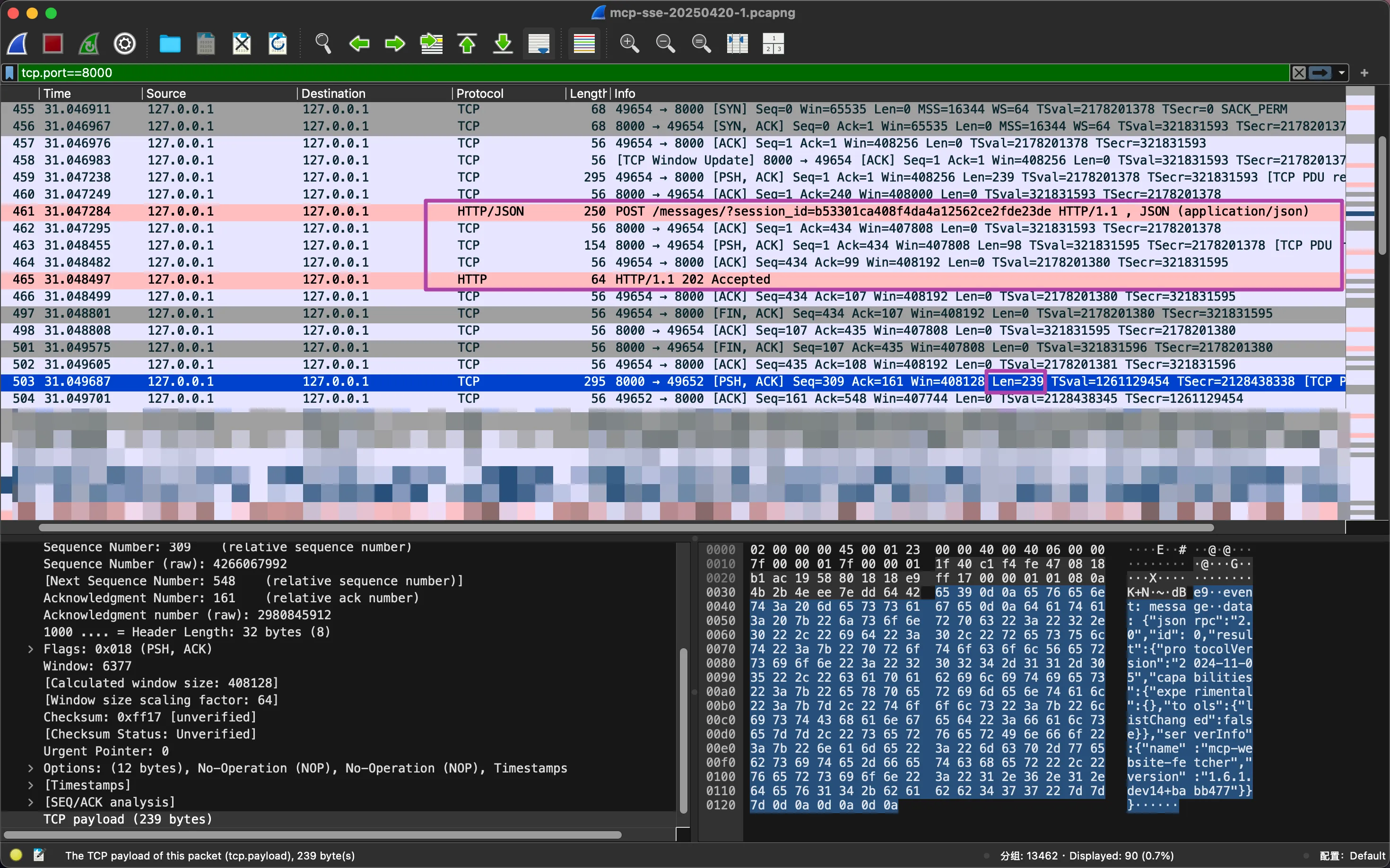Screen dimensions: 1390x868
Task: Apply the display filter arrow button
Action: pyautogui.click(x=1320, y=73)
